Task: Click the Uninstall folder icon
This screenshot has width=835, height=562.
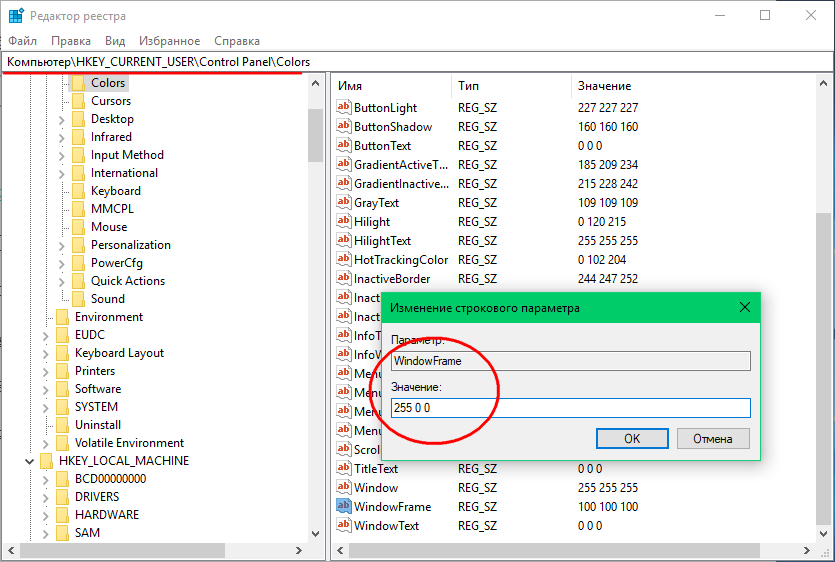Action: (62, 425)
